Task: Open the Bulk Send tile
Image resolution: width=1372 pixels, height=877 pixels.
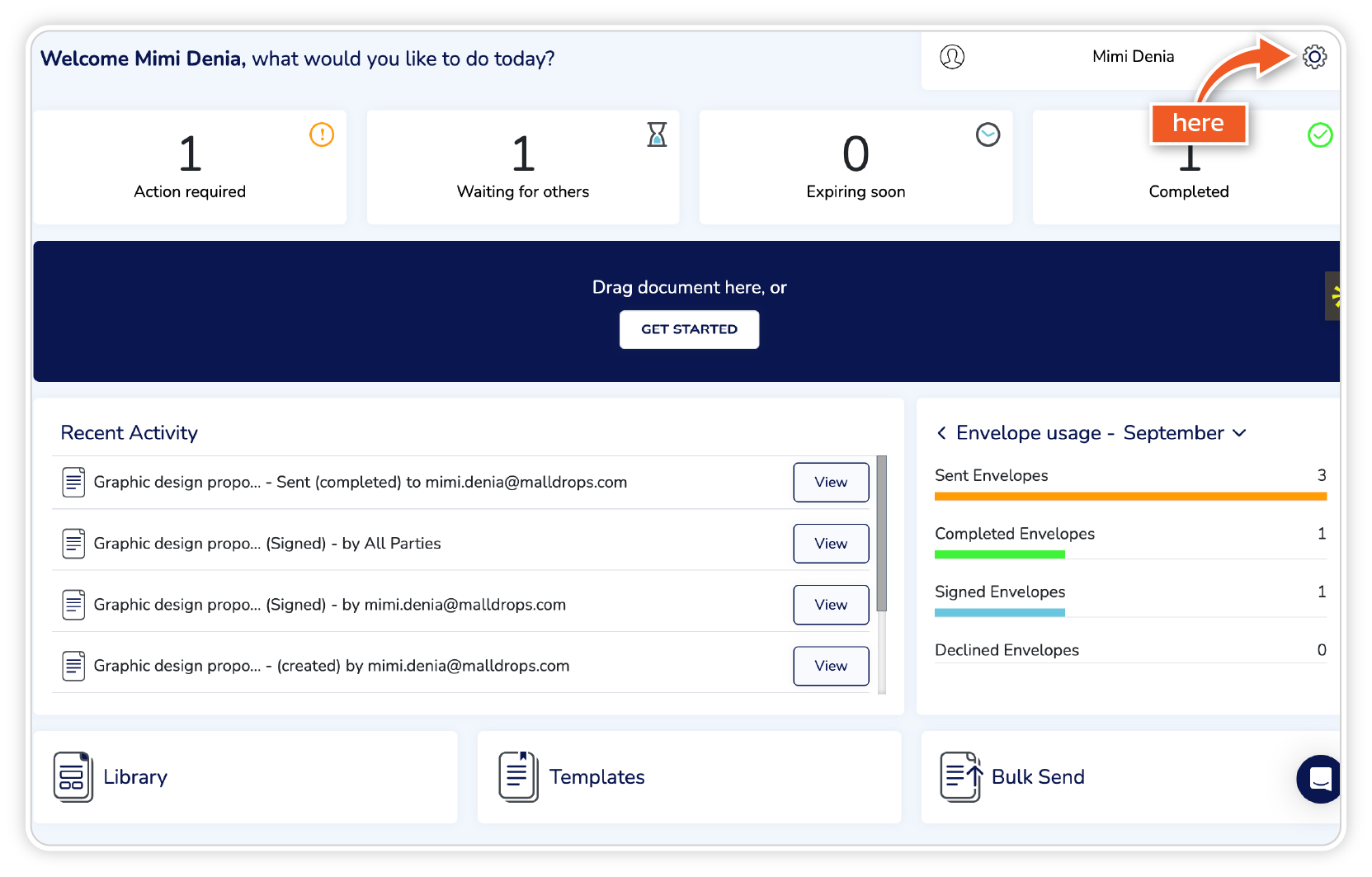Action: pos(1130,777)
